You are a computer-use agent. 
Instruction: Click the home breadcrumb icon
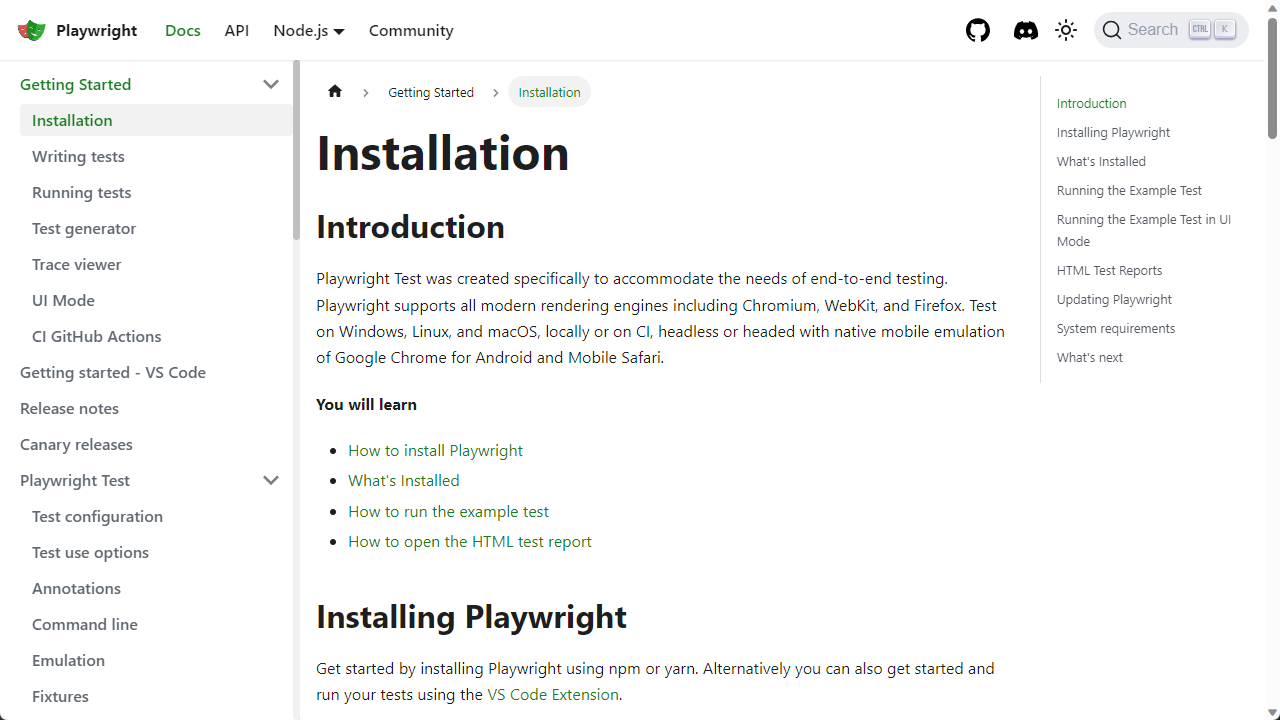335,91
